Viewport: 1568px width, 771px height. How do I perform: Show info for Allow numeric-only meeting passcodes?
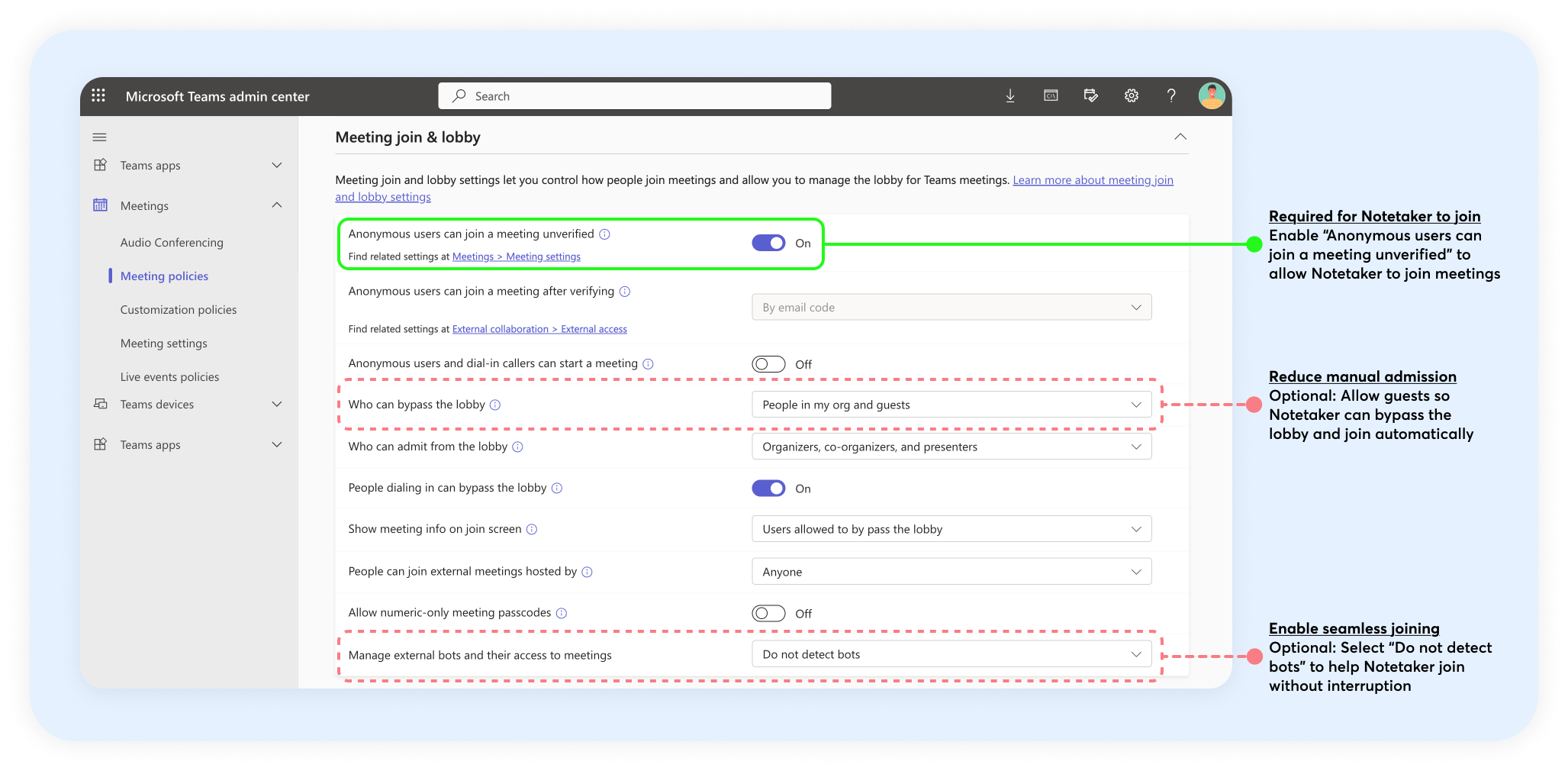(562, 613)
